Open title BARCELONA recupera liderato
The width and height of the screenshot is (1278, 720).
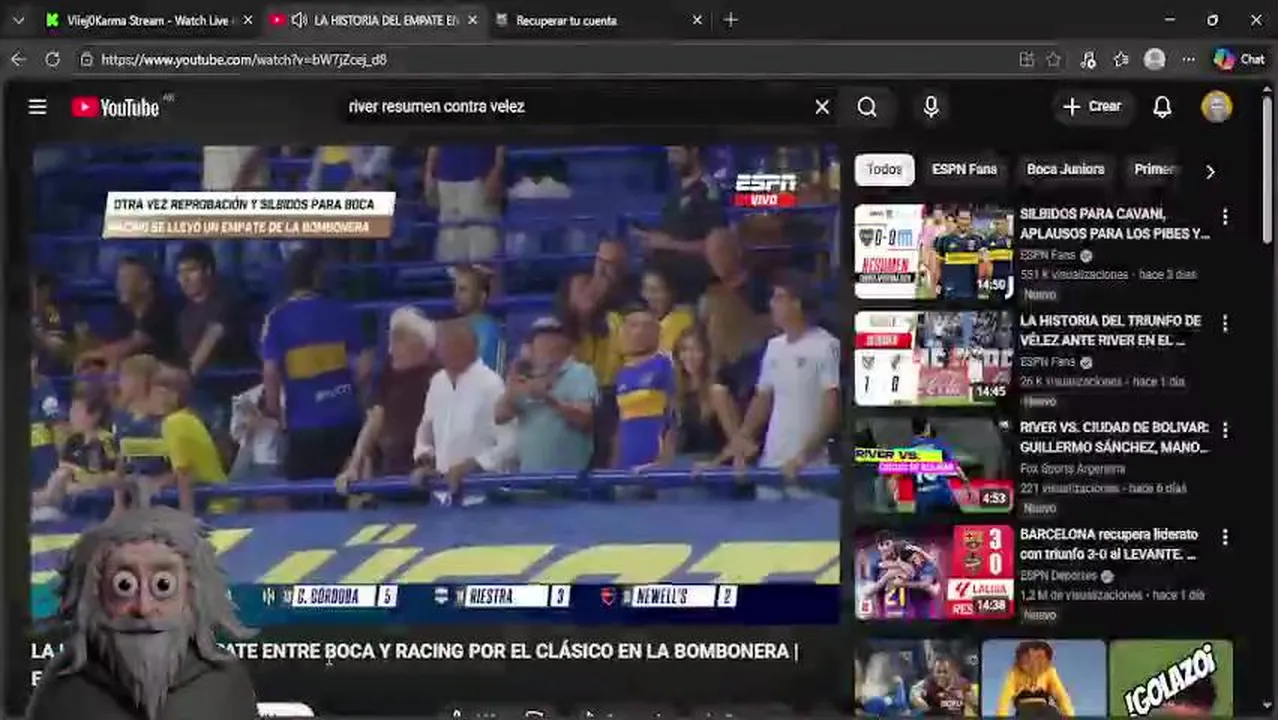pos(1109,544)
